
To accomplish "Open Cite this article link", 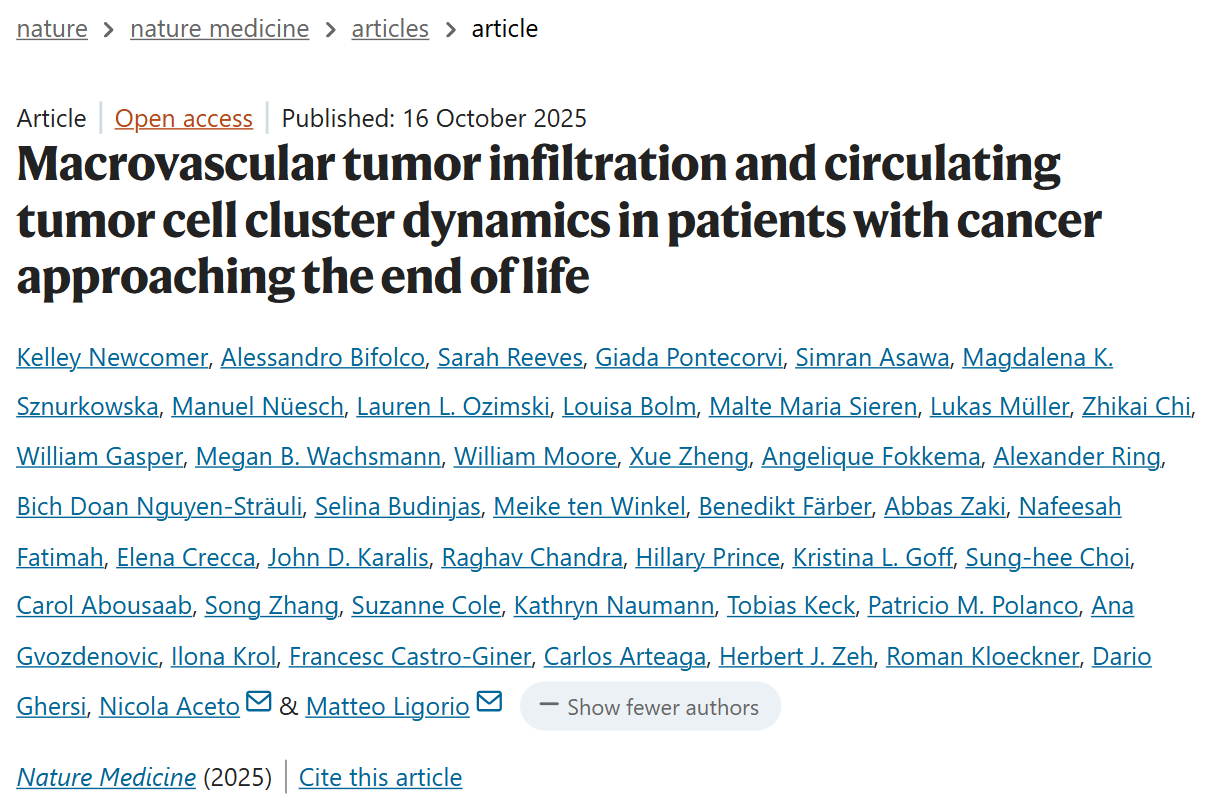I will coord(380,777).
